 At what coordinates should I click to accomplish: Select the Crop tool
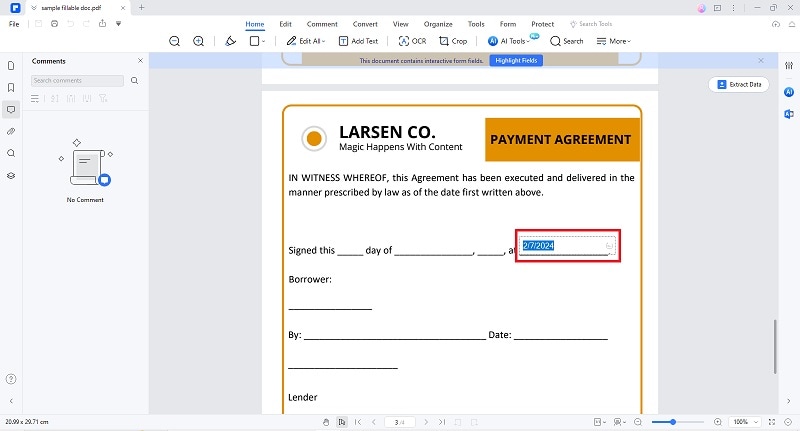tap(453, 41)
